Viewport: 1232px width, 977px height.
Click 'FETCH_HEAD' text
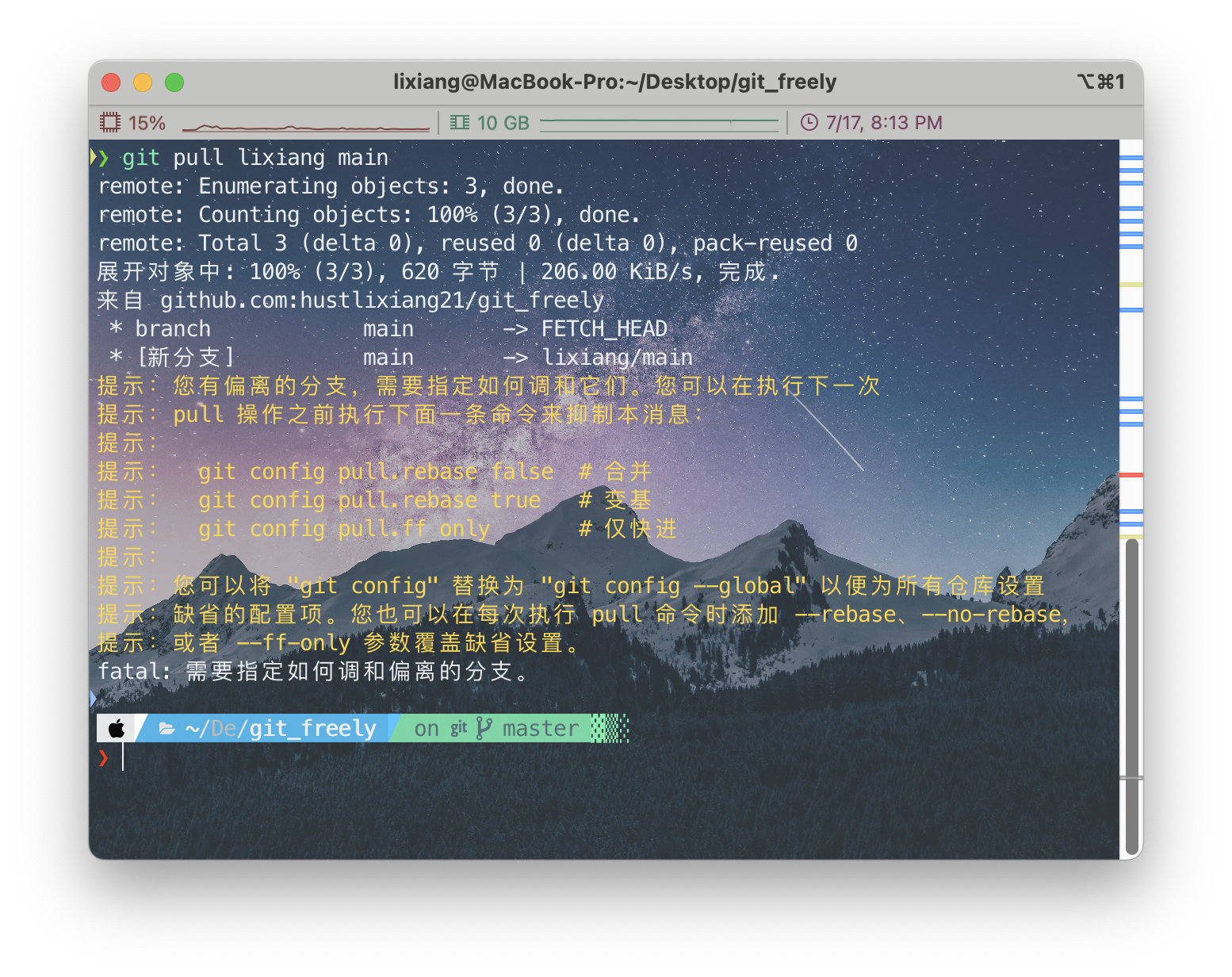pyautogui.click(x=604, y=328)
